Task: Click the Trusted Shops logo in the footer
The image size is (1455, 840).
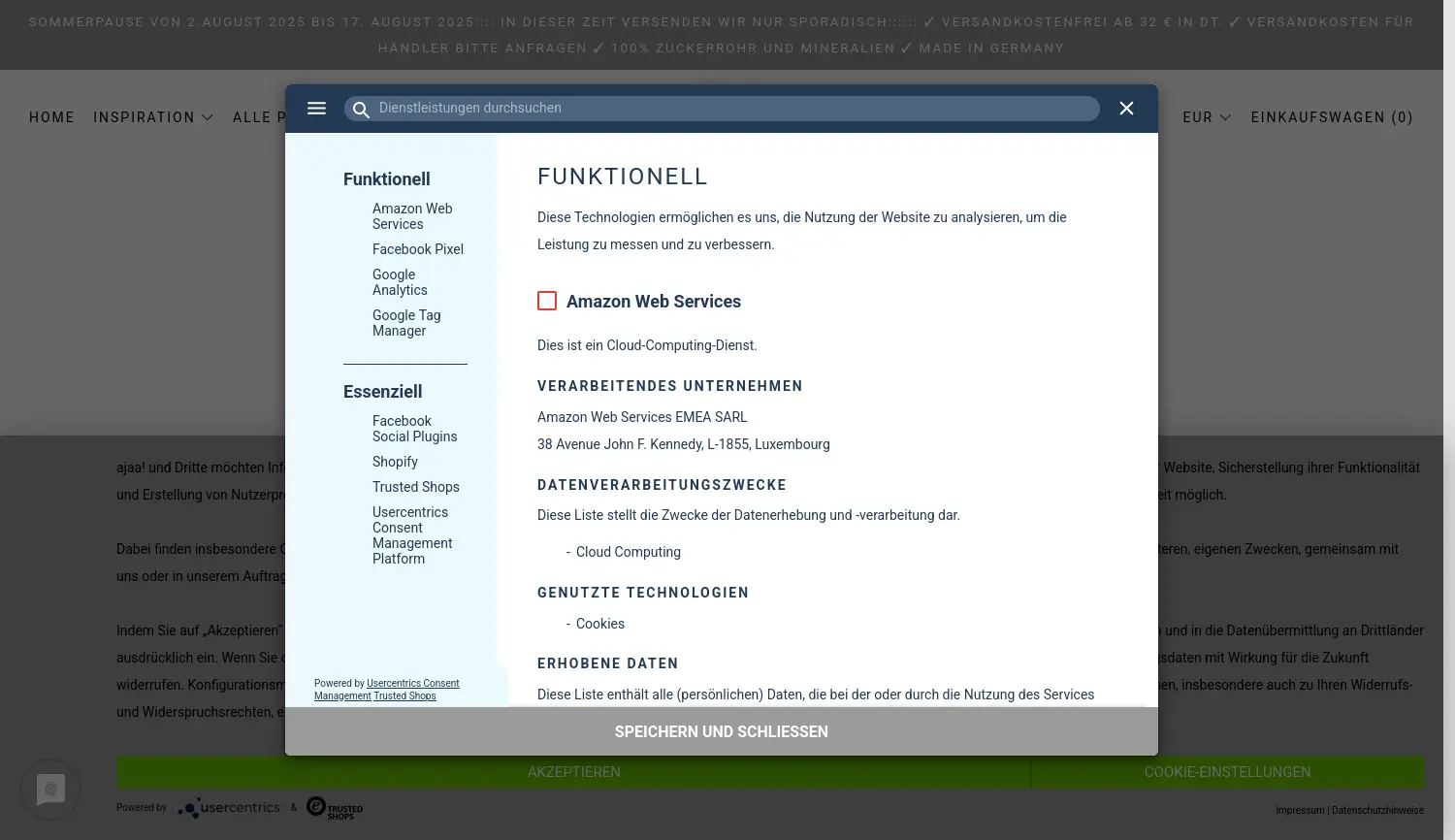Action: click(335, 808)
